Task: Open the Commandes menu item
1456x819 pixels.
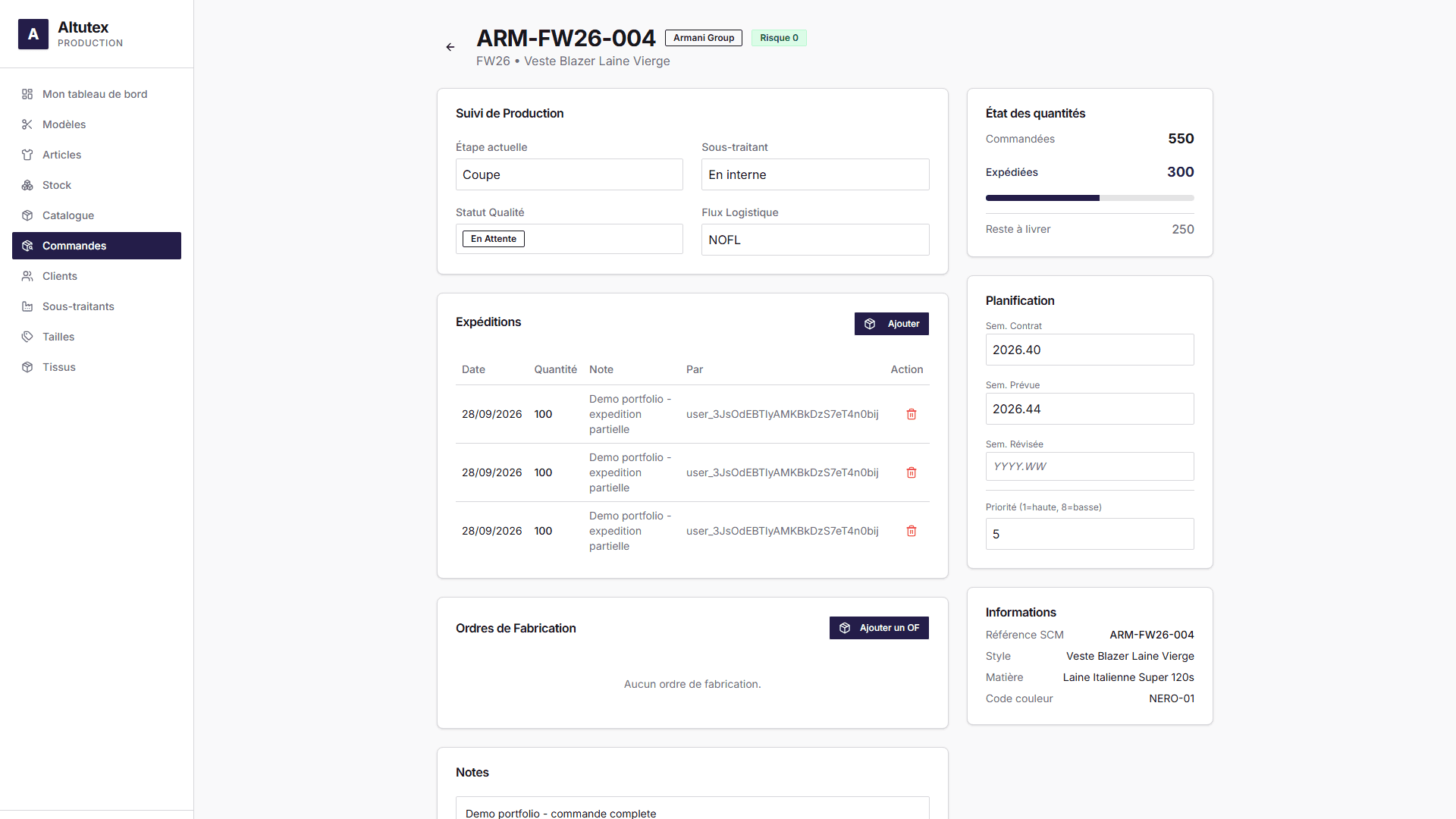Action: pyautogui.click(x=96, y=246)
